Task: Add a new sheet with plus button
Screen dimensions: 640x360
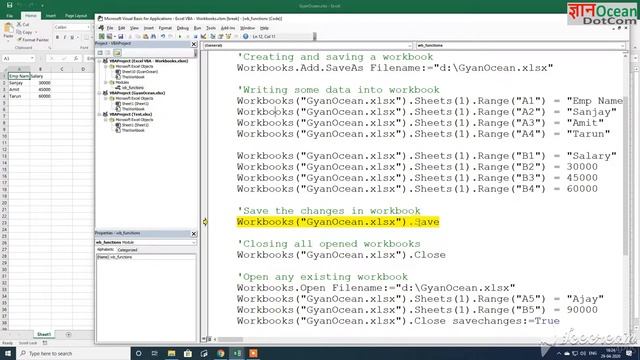Action: pyautogui.click(x=68, y=334)
